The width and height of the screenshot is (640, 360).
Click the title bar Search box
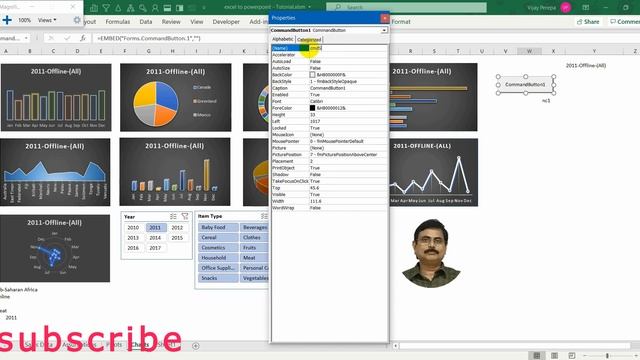[x=406, y=7]
